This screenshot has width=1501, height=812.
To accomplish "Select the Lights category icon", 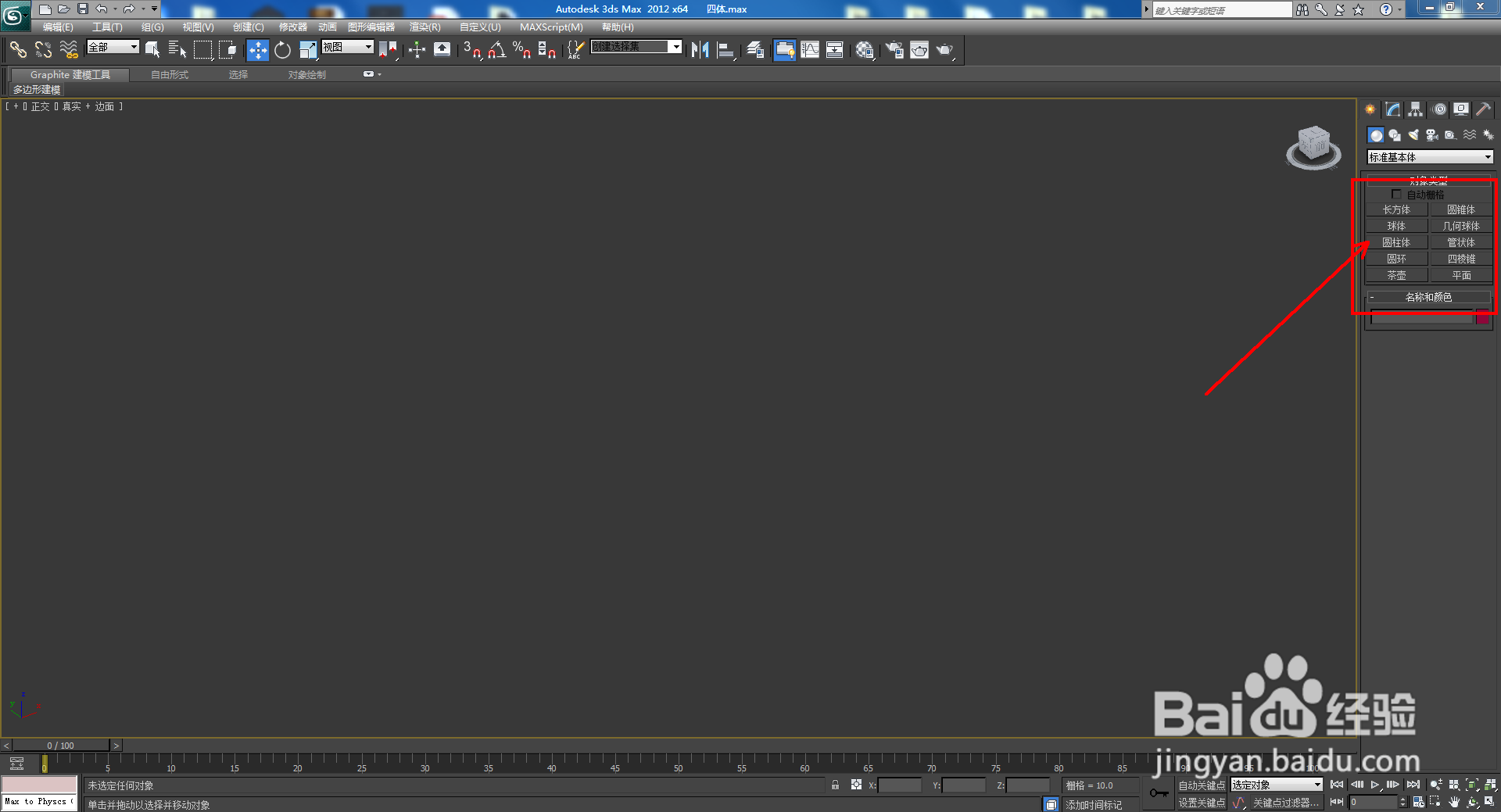I will pyautogui.click(x=1413, y=135).
